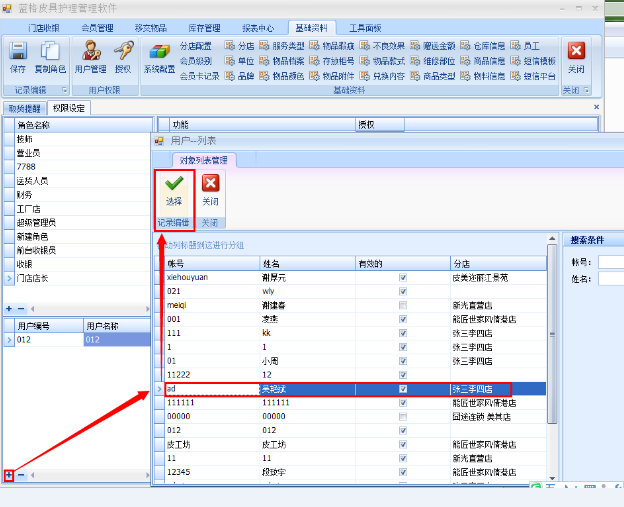
Task: Click the 分店 branch button in ribbon
Action: point(240,46)
